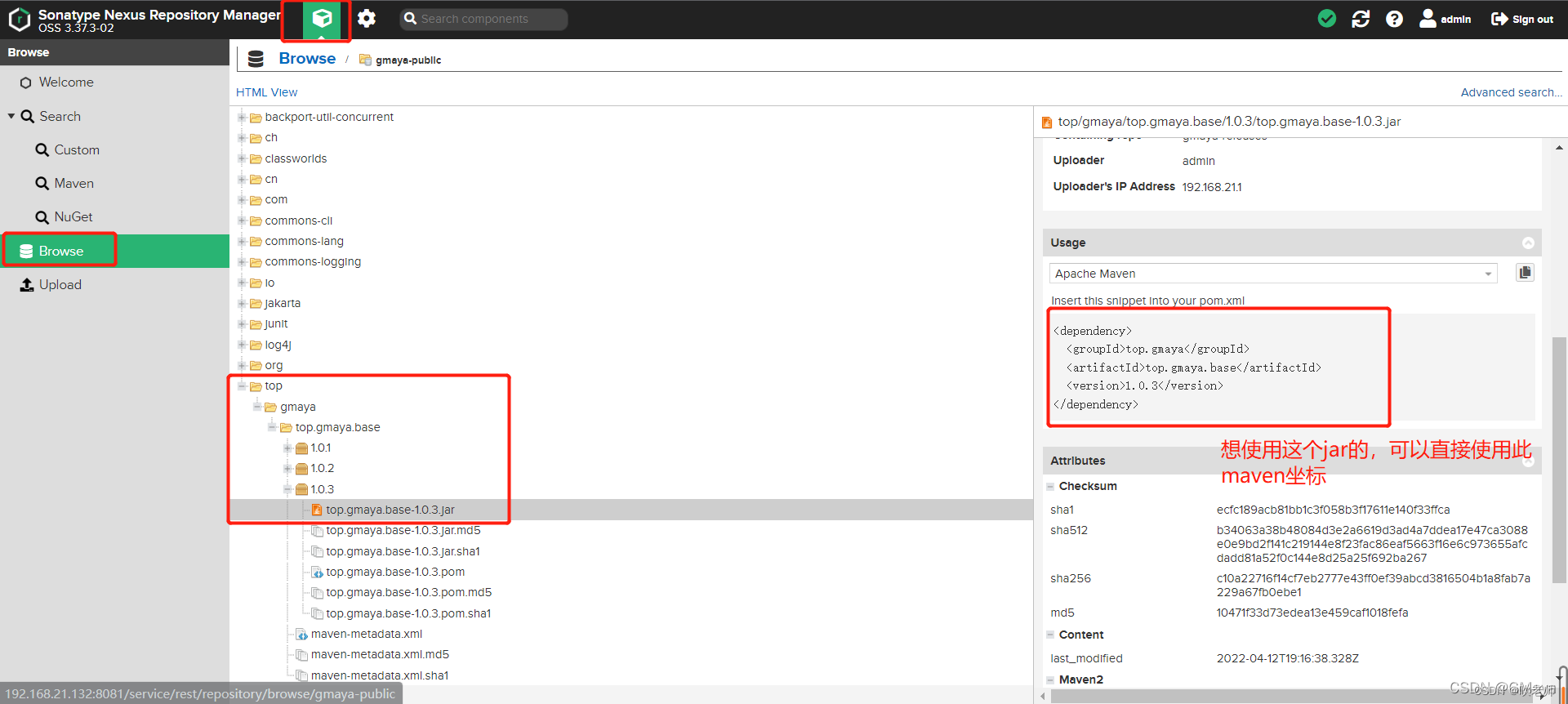Select the commons-lang folder icon
The height and width of the screenshot is (704, 1568).
256,241
